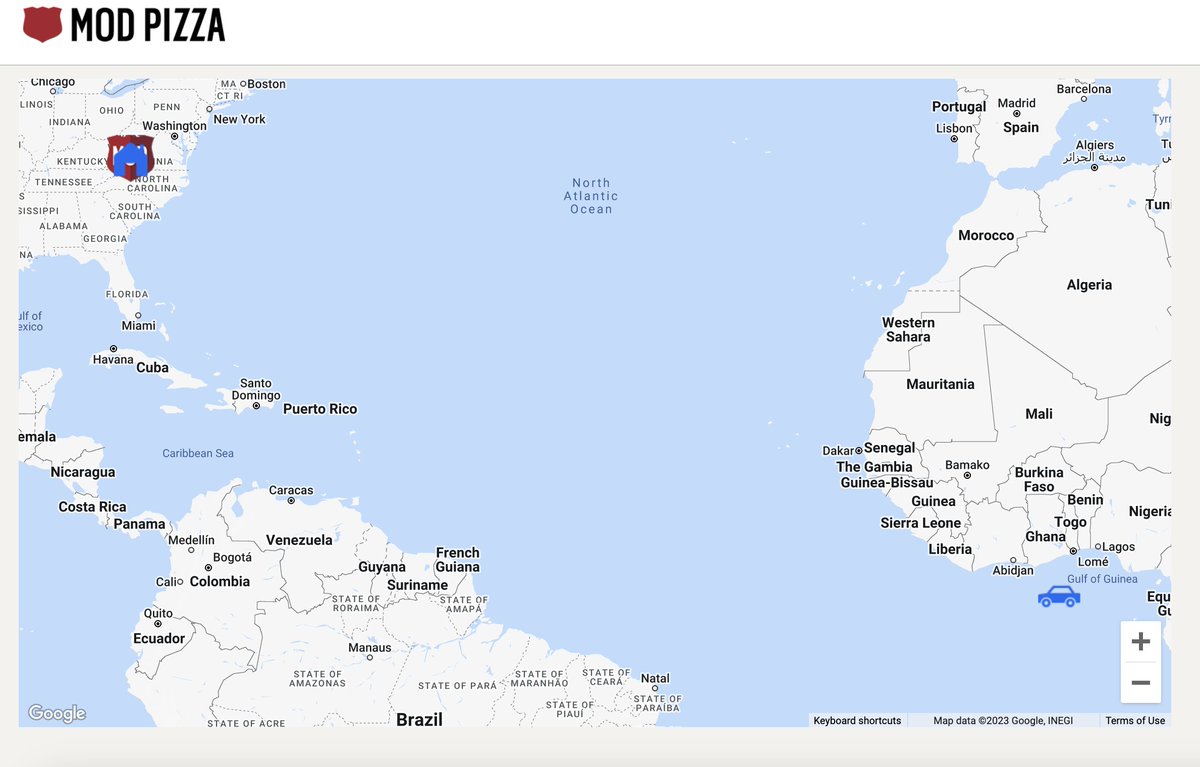The image size is (1200, 767).
Task: Click the Florida state label
Action: coord(127,294)
